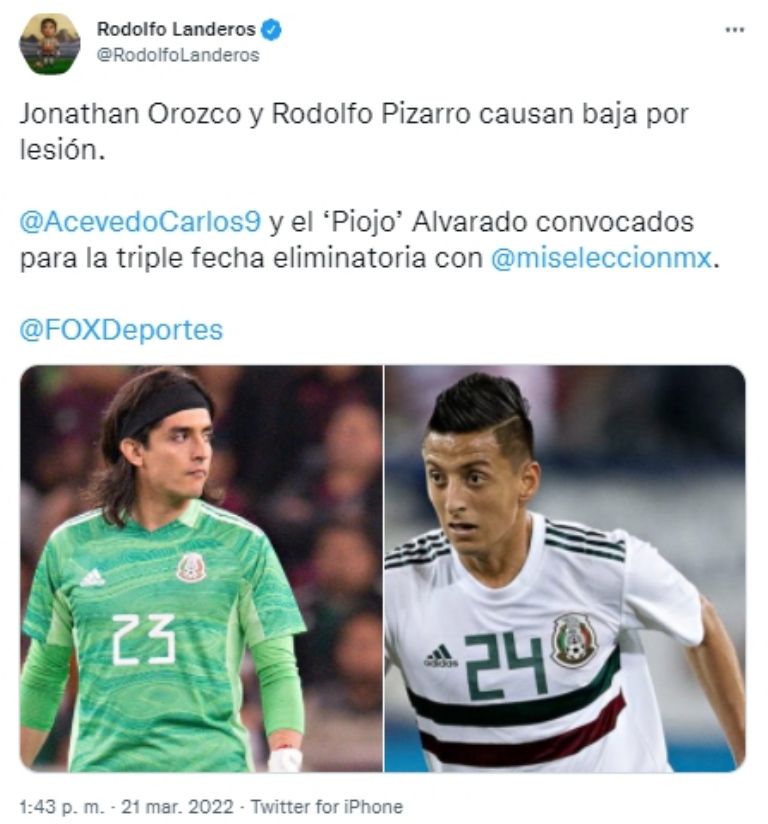The width and height of the screenshot is (768, 824).
Task: Click the adidas logo on white jersey
Action: (440, 656)
